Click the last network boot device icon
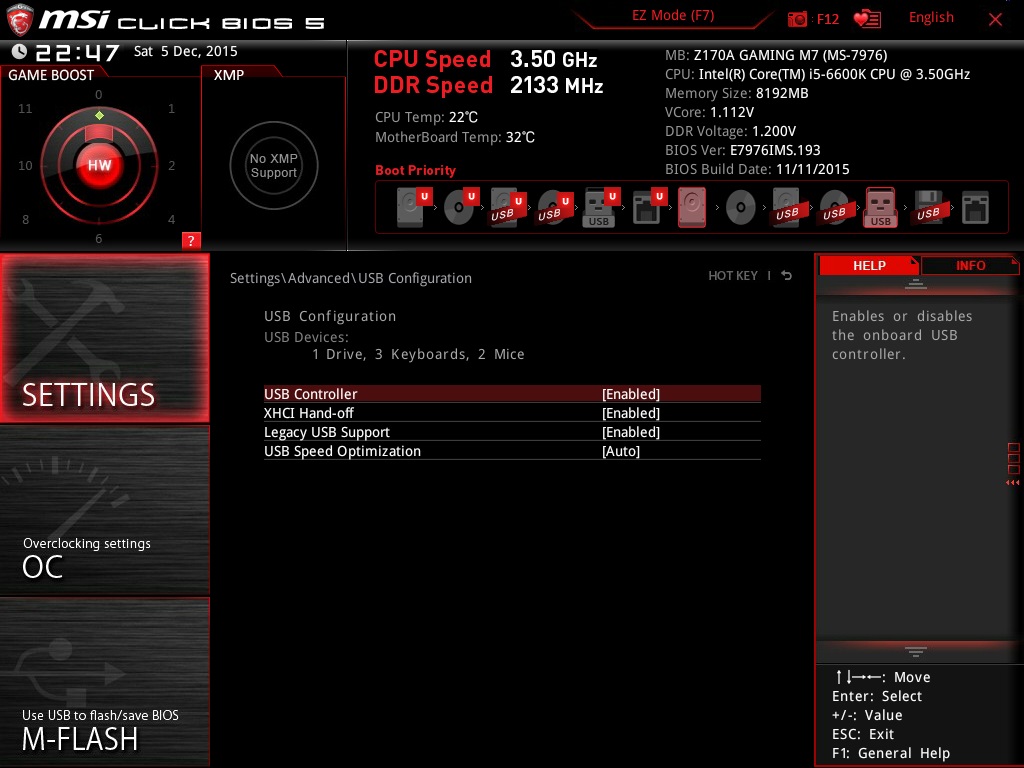Image resolution: width=1024 pixels, height=768 pixels. 974,208
